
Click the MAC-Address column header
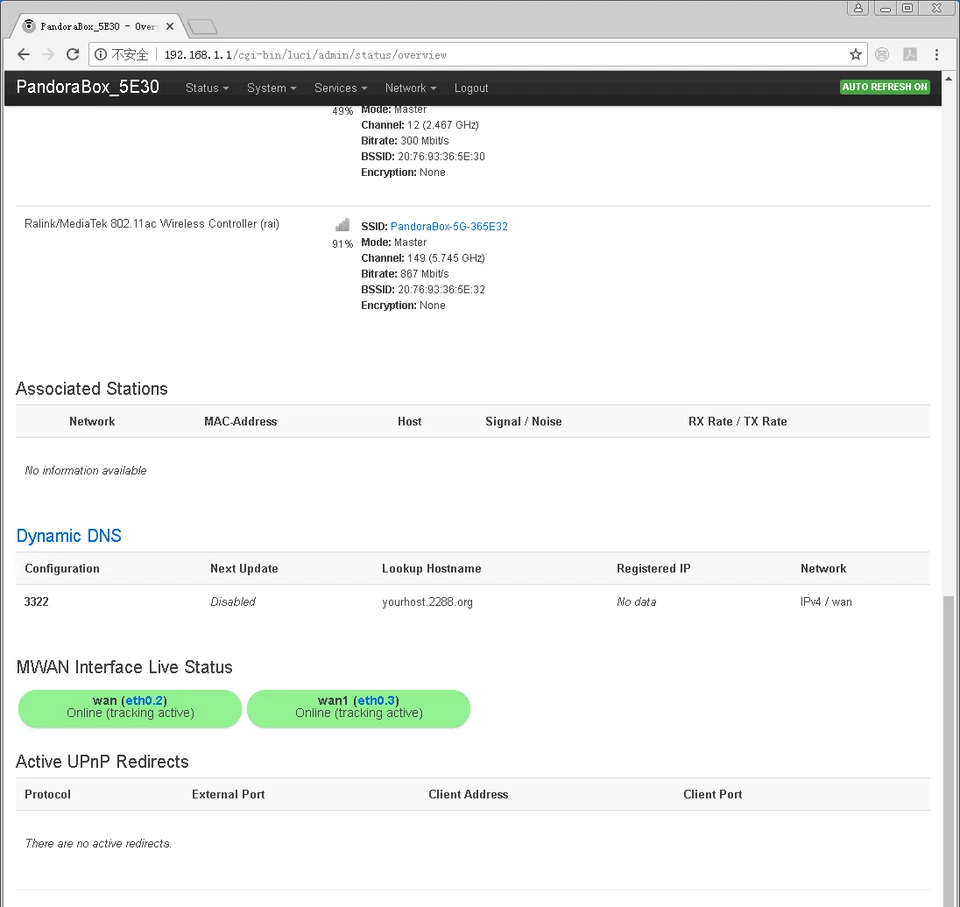tap(241, 421)
